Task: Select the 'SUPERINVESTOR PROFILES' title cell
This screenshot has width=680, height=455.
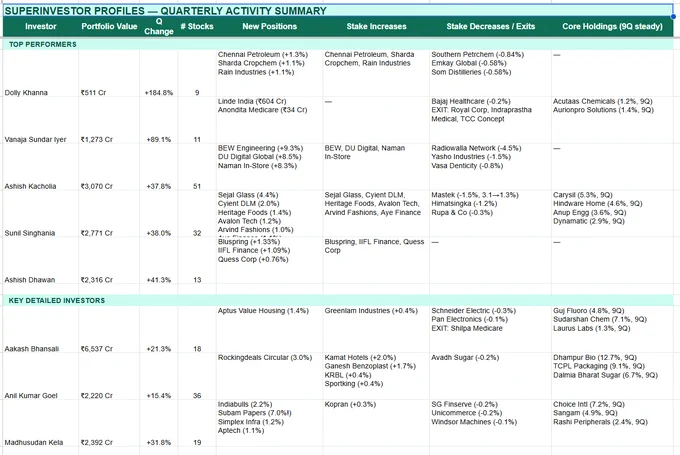Action: coord(338,11)
